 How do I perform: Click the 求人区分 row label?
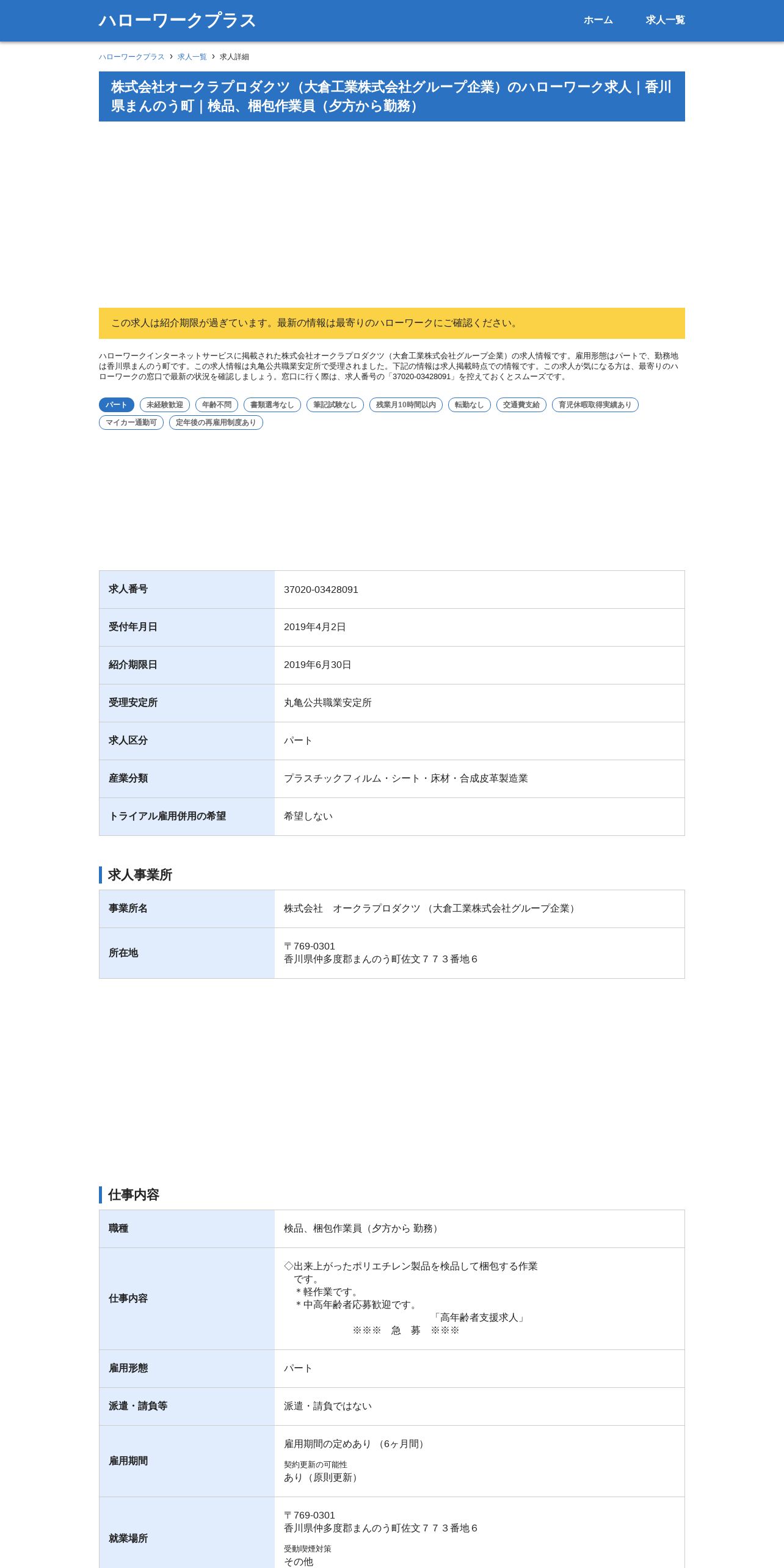128,741
